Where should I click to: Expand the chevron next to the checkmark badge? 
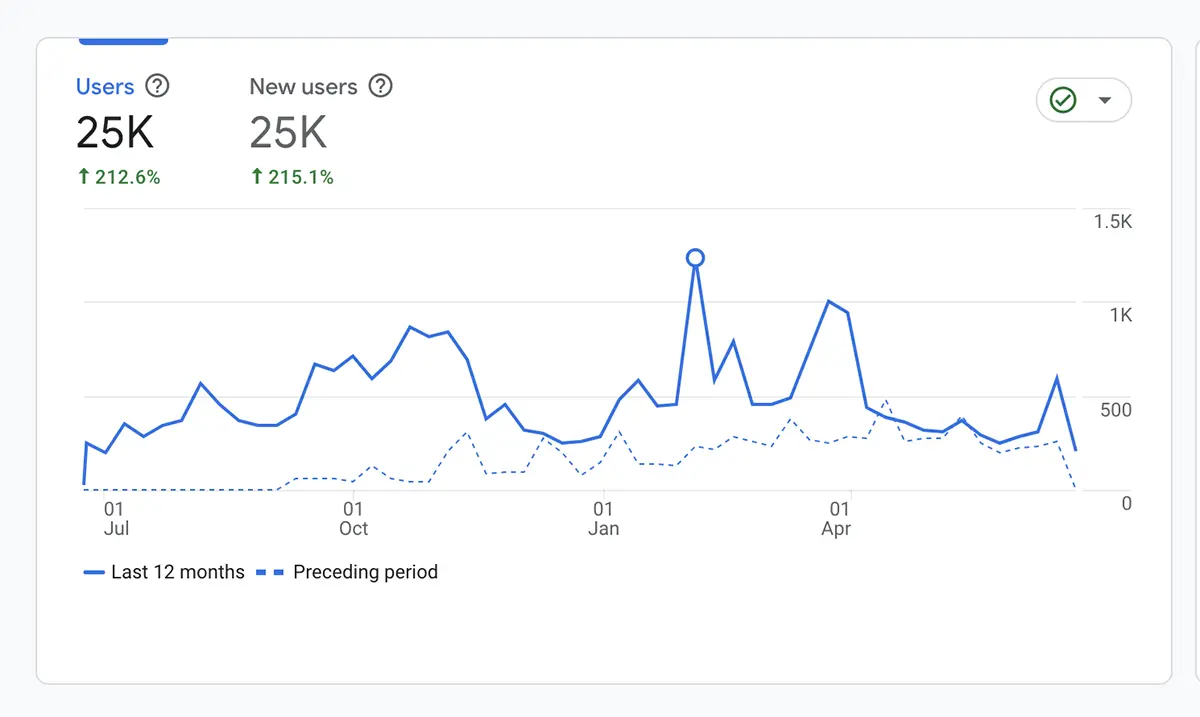(1106, 100)
